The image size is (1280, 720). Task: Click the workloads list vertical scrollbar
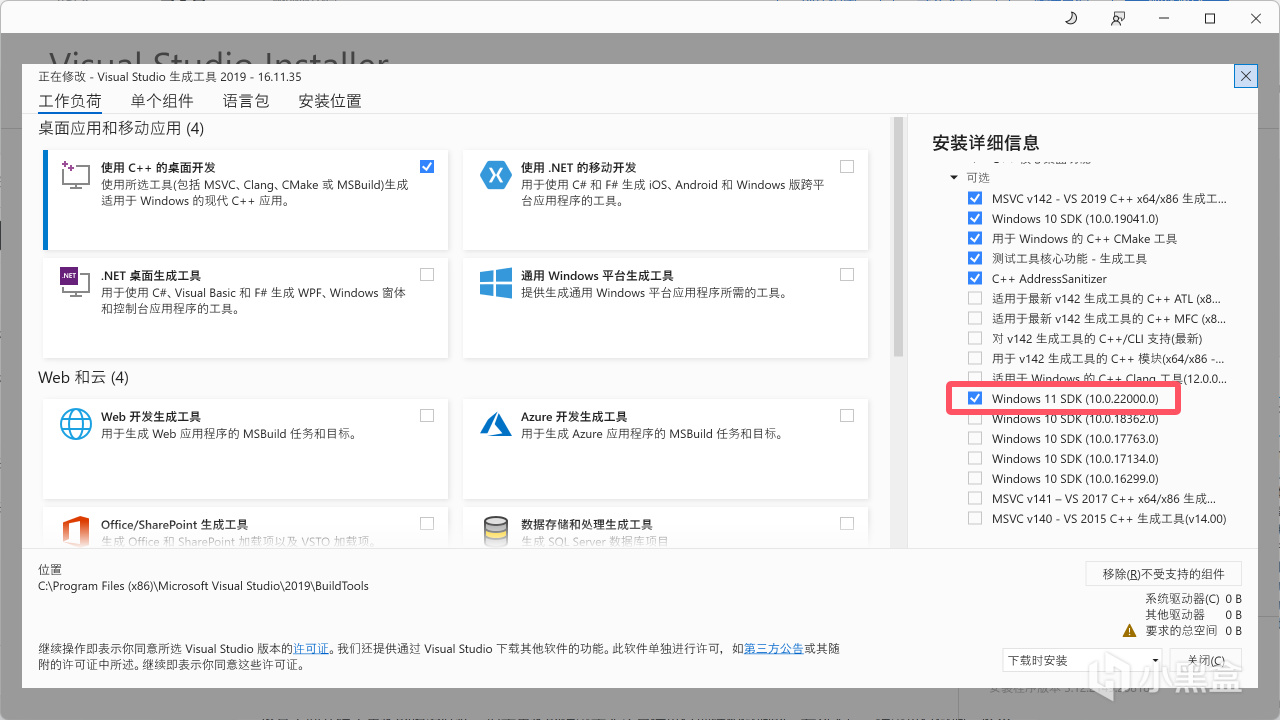coord(898,237)
